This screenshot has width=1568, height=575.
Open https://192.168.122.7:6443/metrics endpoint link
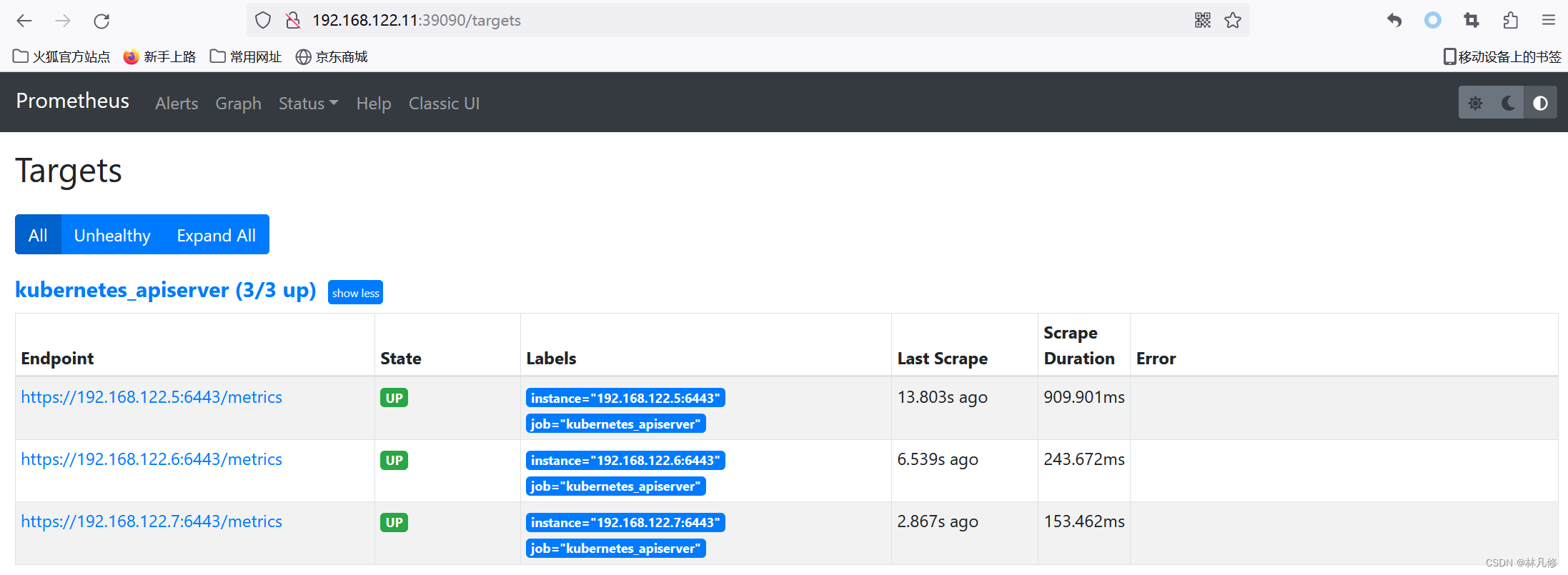click(x=152, y=521)
